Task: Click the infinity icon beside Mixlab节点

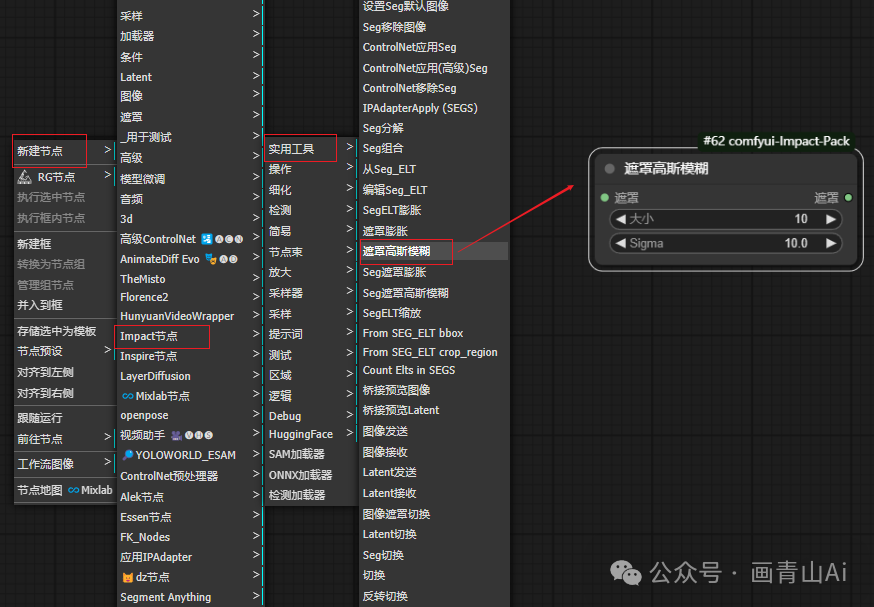Action: (x=128, y=396)
